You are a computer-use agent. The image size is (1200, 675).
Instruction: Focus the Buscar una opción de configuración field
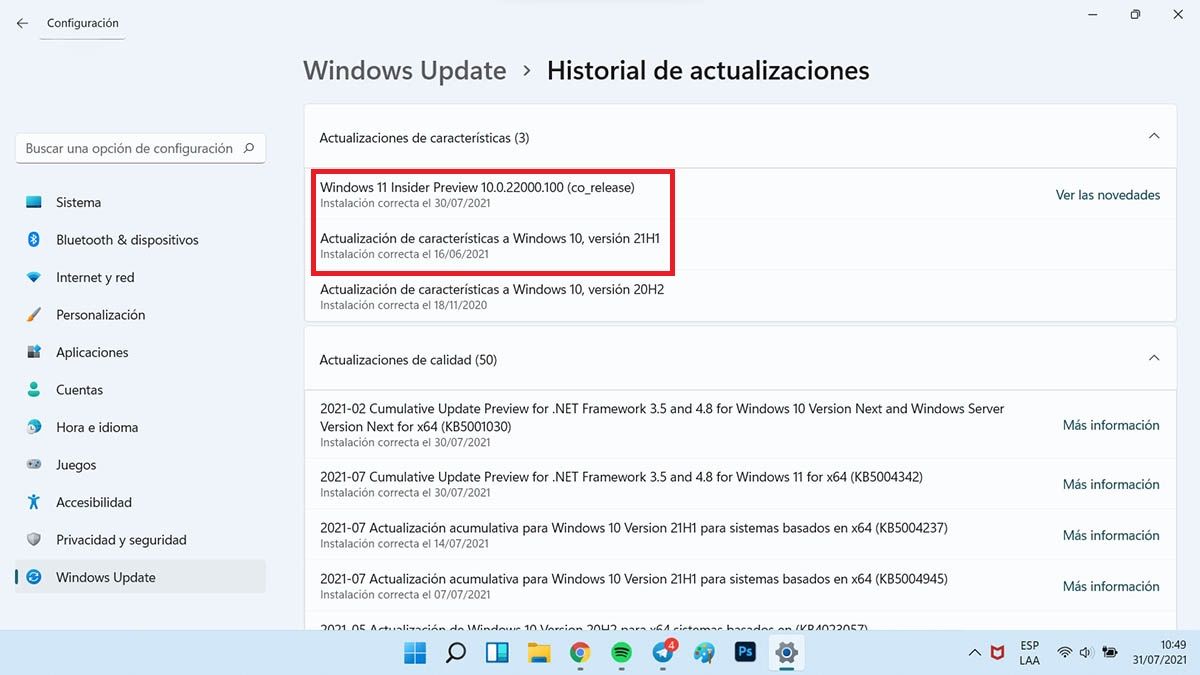coord(141,148)
